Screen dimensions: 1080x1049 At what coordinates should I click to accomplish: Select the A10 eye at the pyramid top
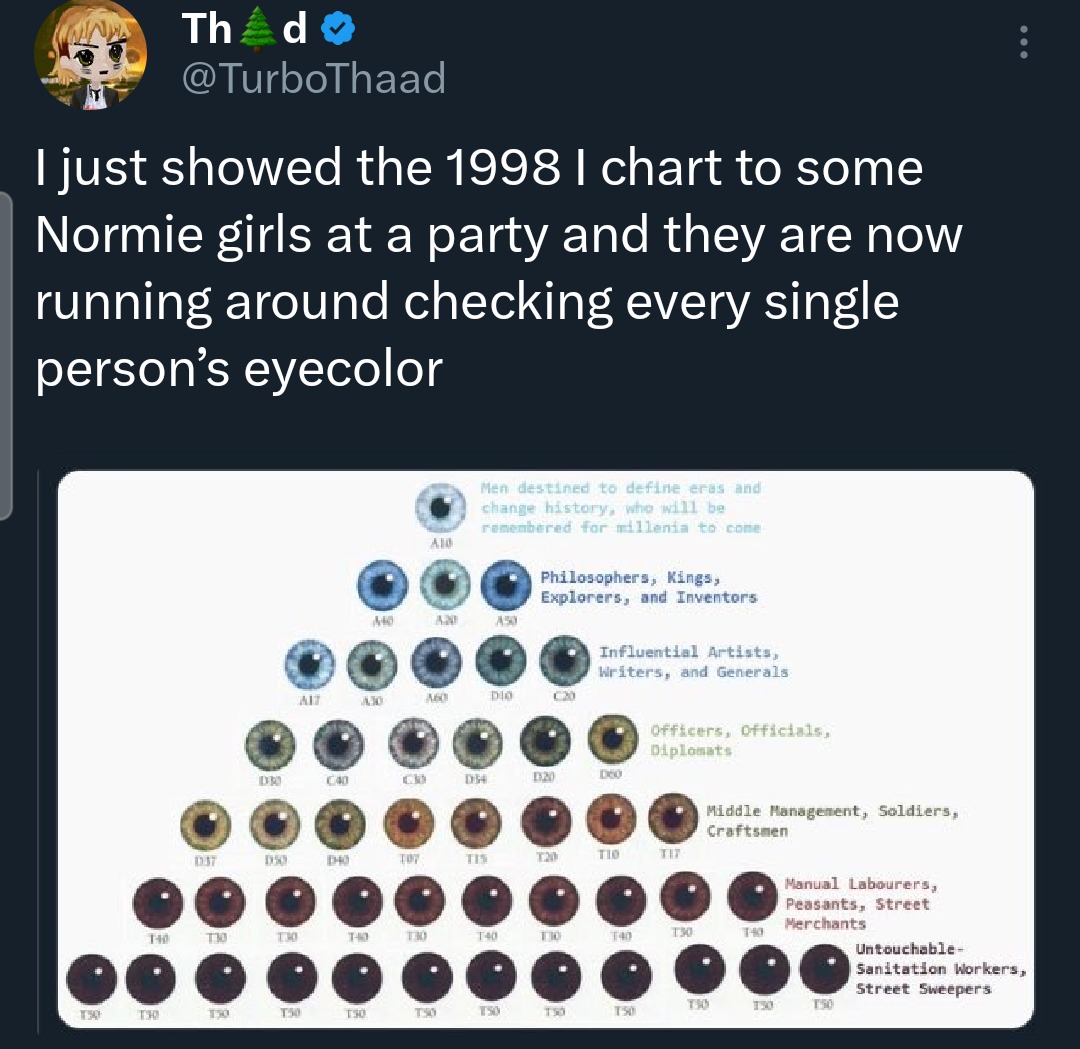coord(440,505)
